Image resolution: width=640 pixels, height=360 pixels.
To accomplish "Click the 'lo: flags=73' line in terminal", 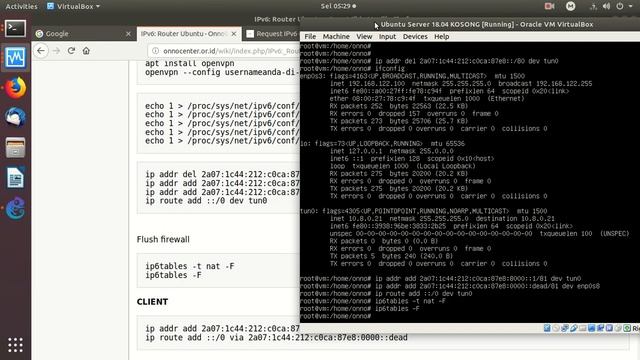I will click(382, 144).
